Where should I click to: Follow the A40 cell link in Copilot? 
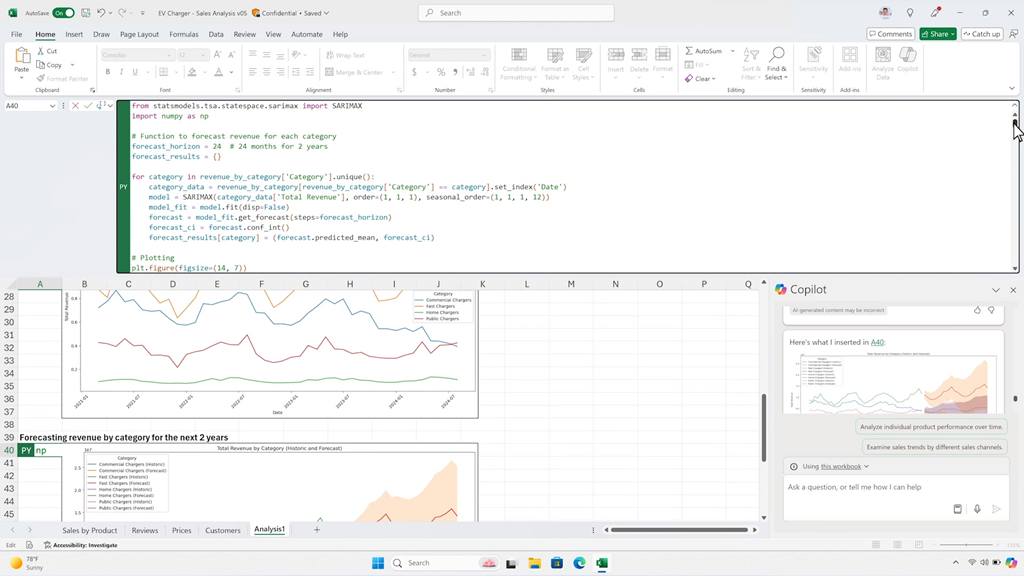877,342
